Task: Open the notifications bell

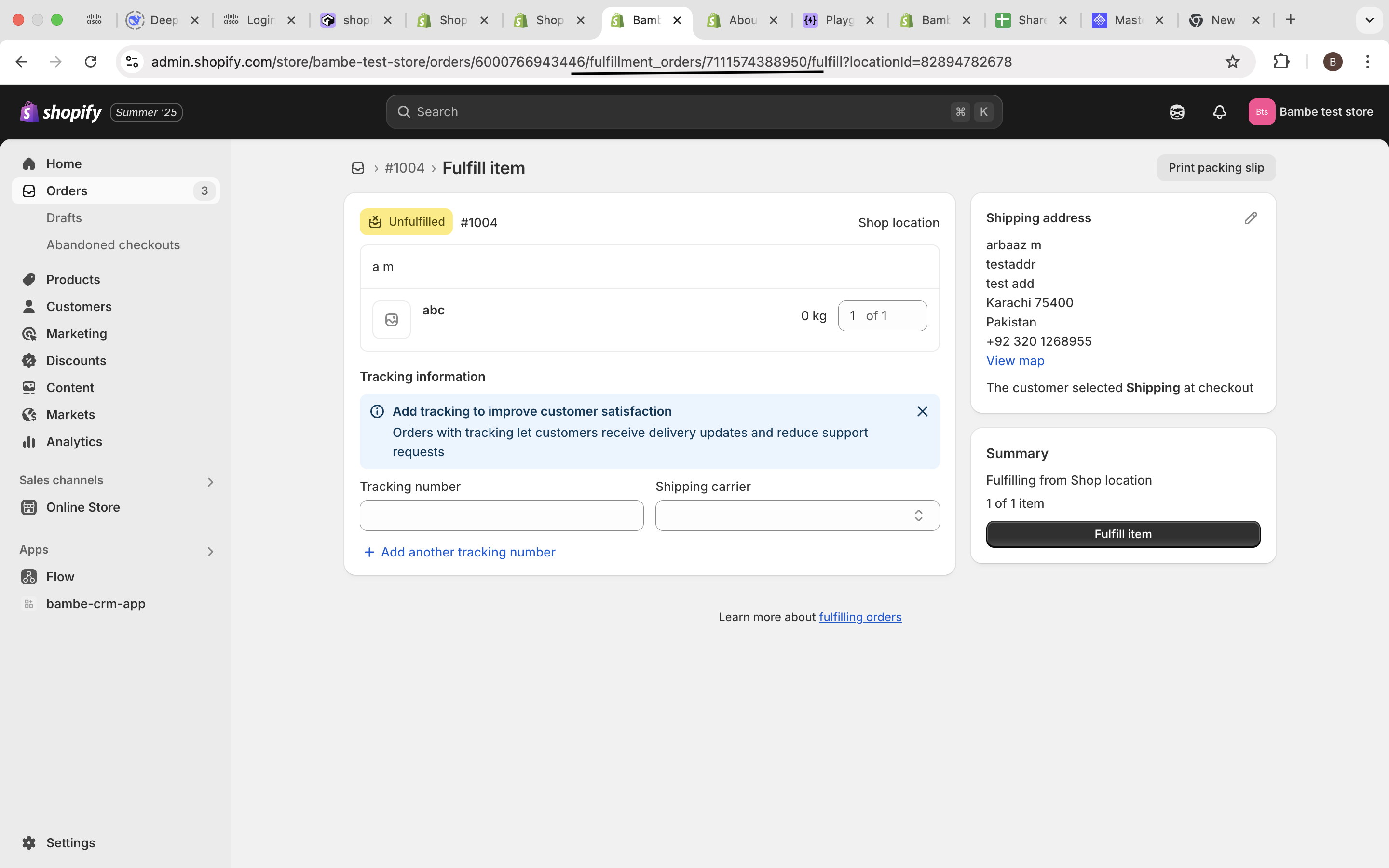Action: [1219, 112]
